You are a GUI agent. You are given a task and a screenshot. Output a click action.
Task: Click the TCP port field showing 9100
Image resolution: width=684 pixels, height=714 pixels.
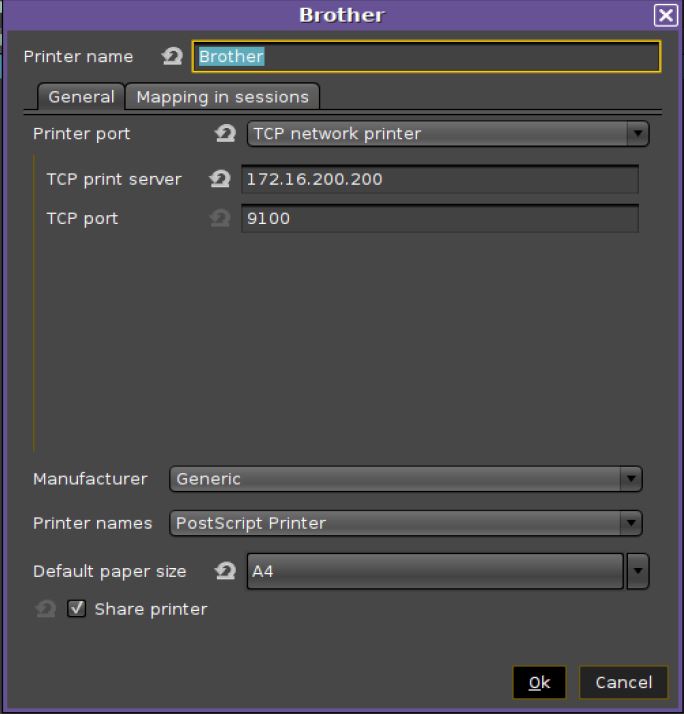tap(438, 218)
